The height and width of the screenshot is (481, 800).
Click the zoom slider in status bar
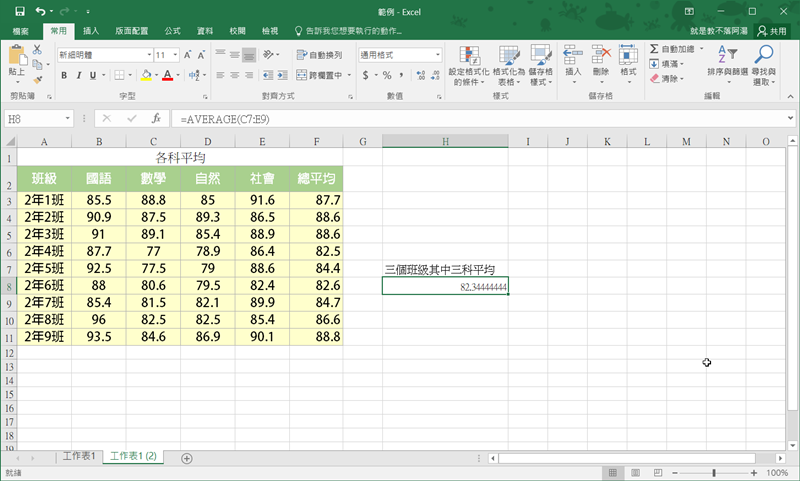coord(713,472)
